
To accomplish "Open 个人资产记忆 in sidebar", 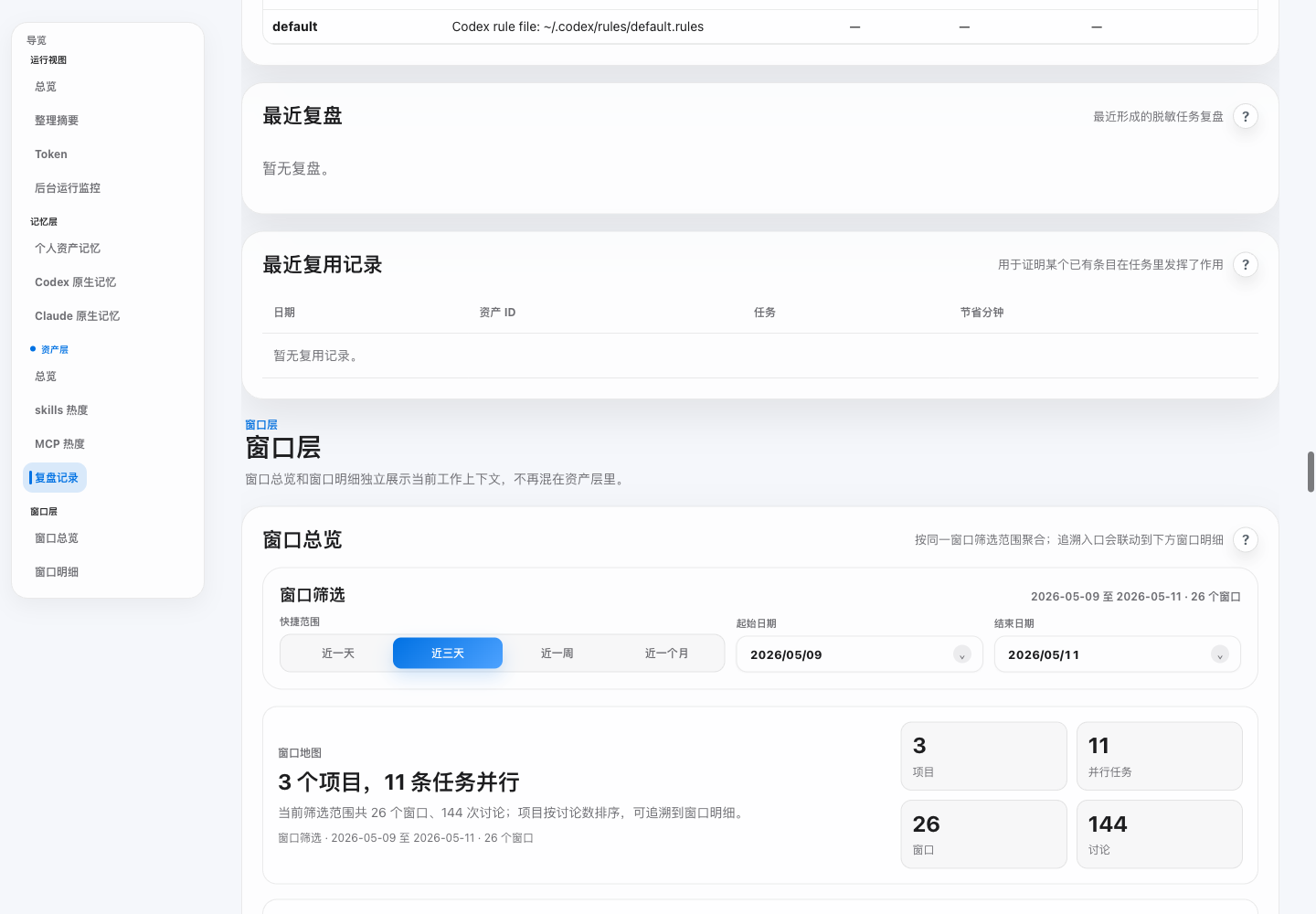I will [68, 249].
